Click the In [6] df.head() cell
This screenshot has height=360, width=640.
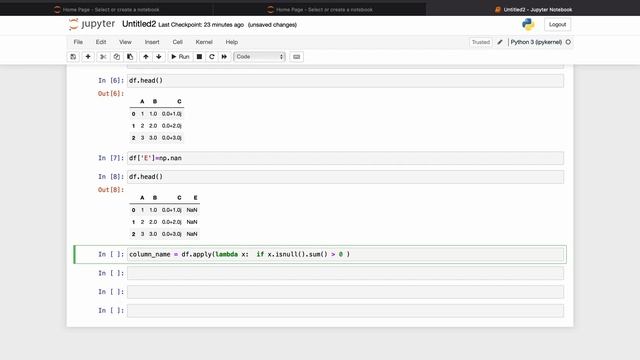point(345,80)
